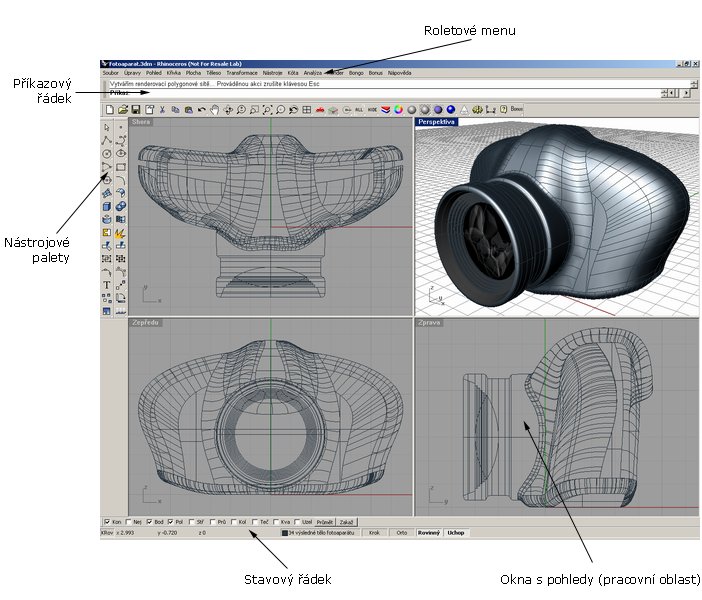
Task: Click the Open file folder icon
Action: click(x=121, y=108)
